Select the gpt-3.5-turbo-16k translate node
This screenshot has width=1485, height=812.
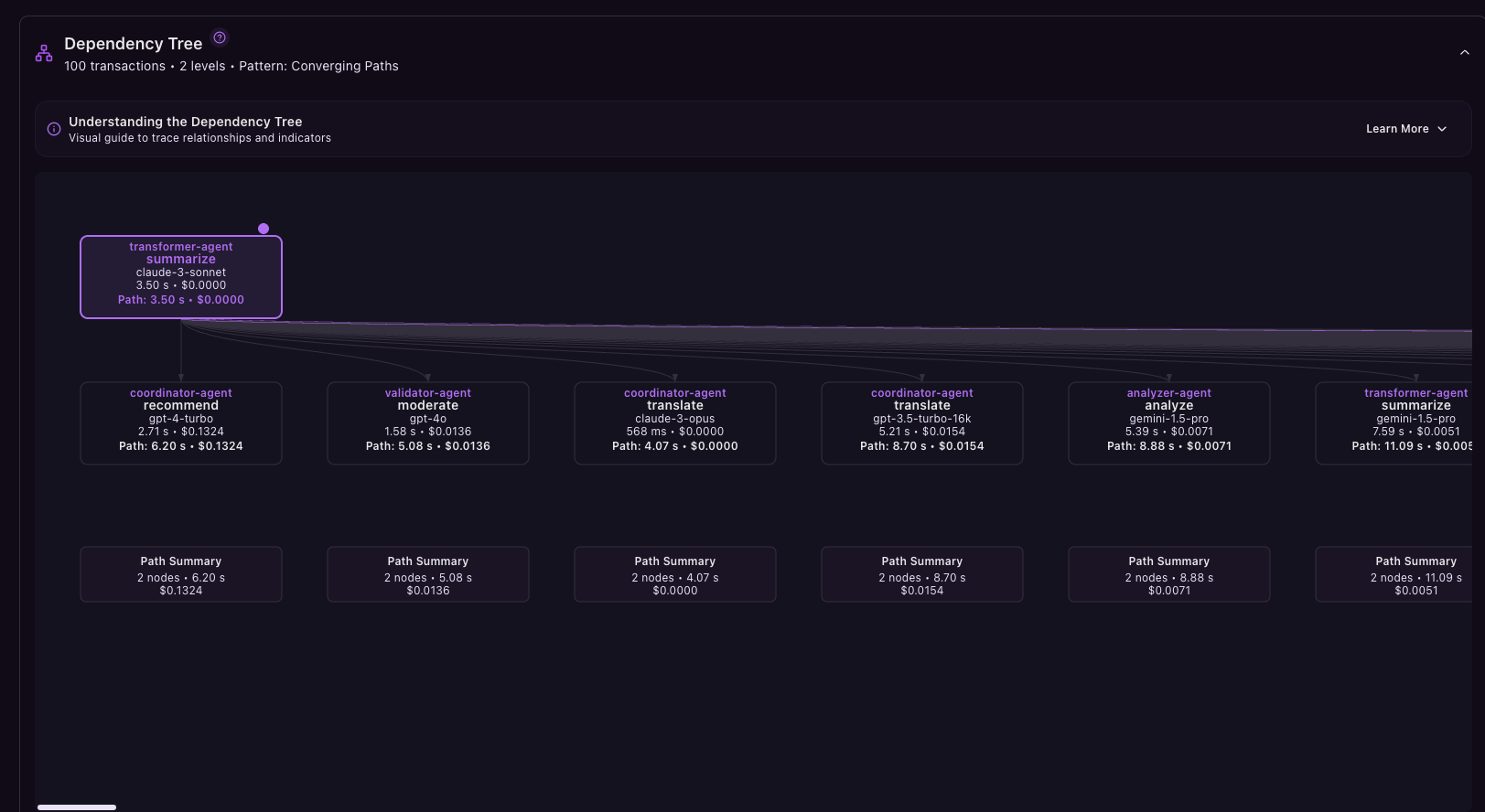point(922,423)
